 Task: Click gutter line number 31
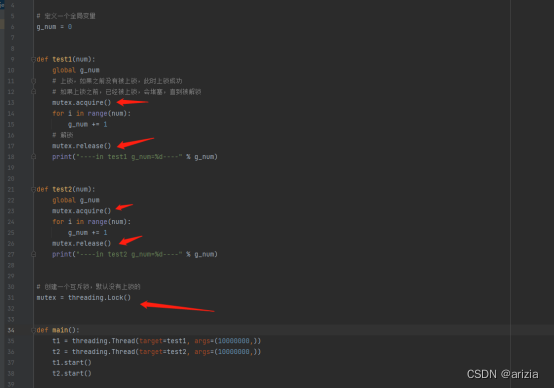(11, 298)
